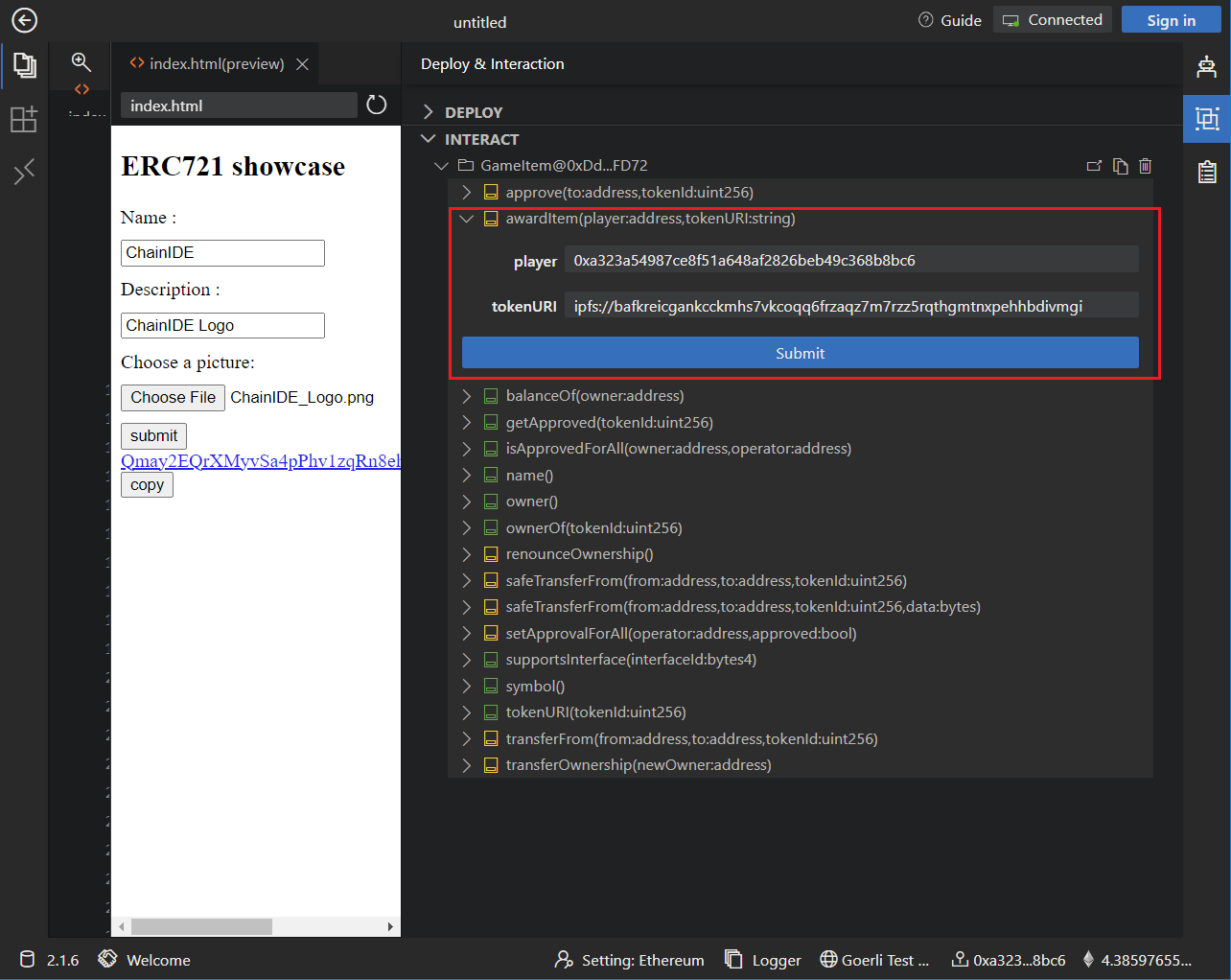1231x980 pixels.
Task: Open the Deploy & Interaction panel icon
Action: (1206, 119)
